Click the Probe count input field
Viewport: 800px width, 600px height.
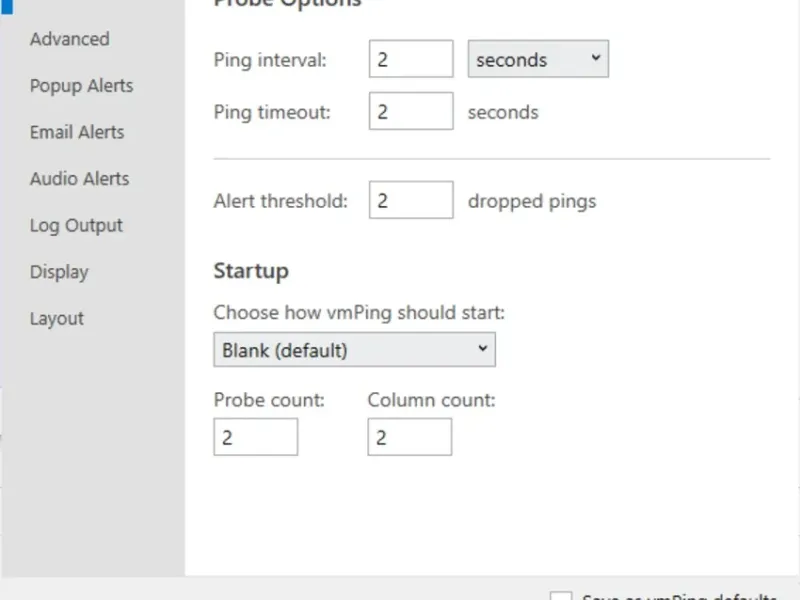click(x=255, y=437)
